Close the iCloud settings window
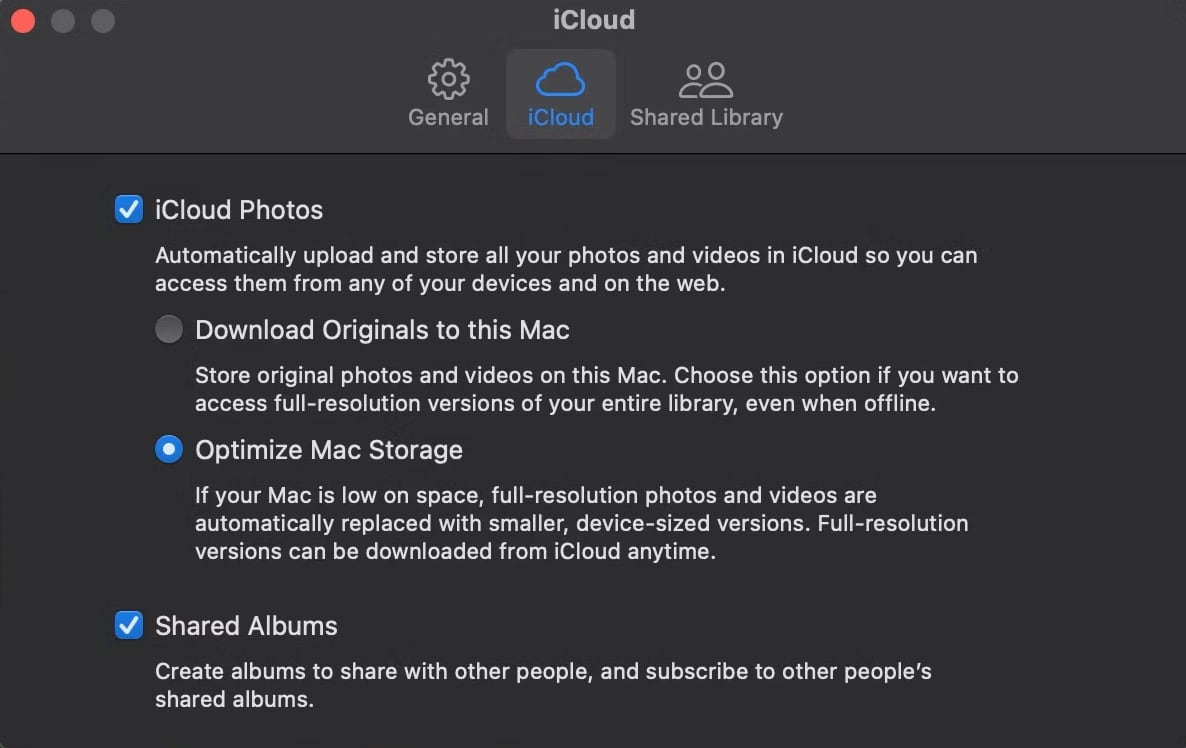 [x=23, y=20]
